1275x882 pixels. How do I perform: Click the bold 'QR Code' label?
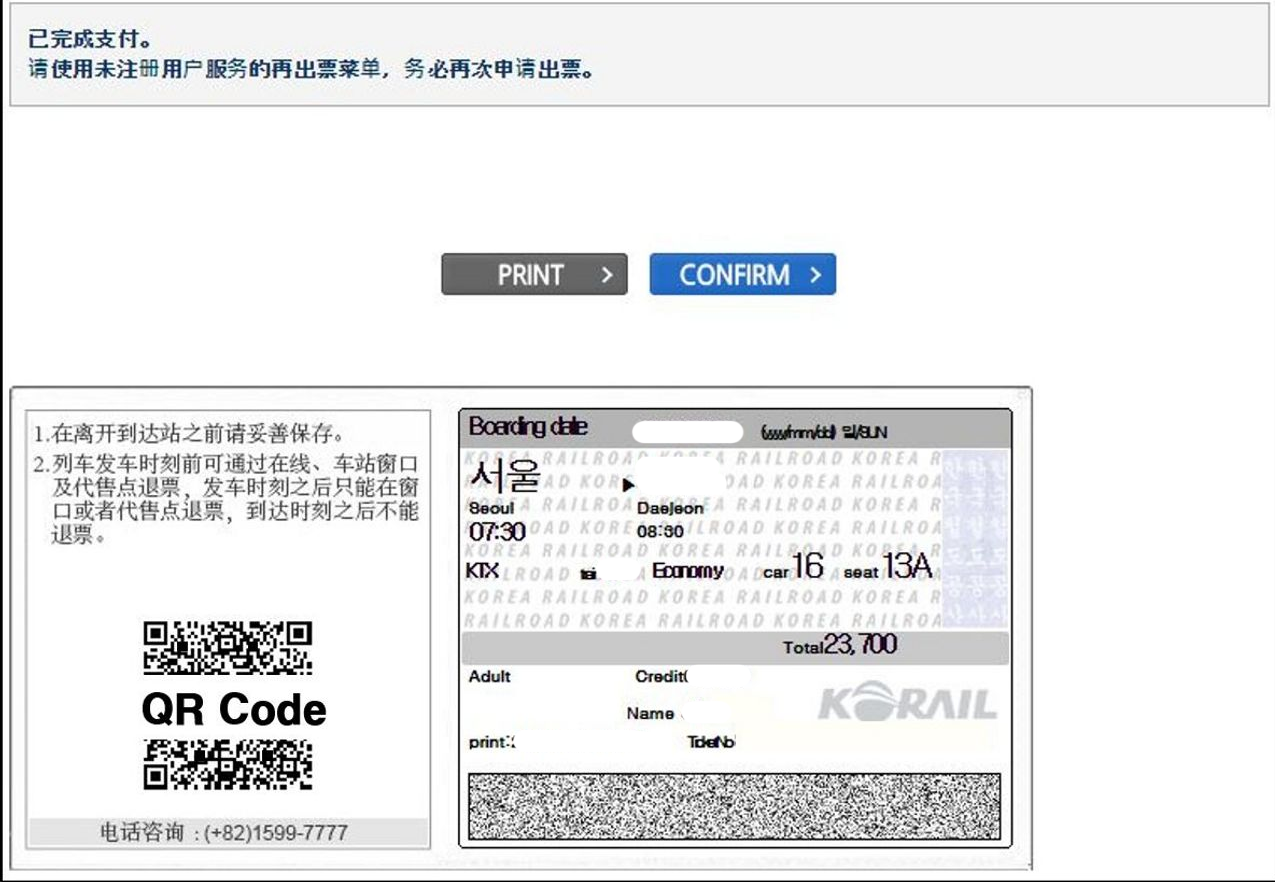[x=234, y=709]
